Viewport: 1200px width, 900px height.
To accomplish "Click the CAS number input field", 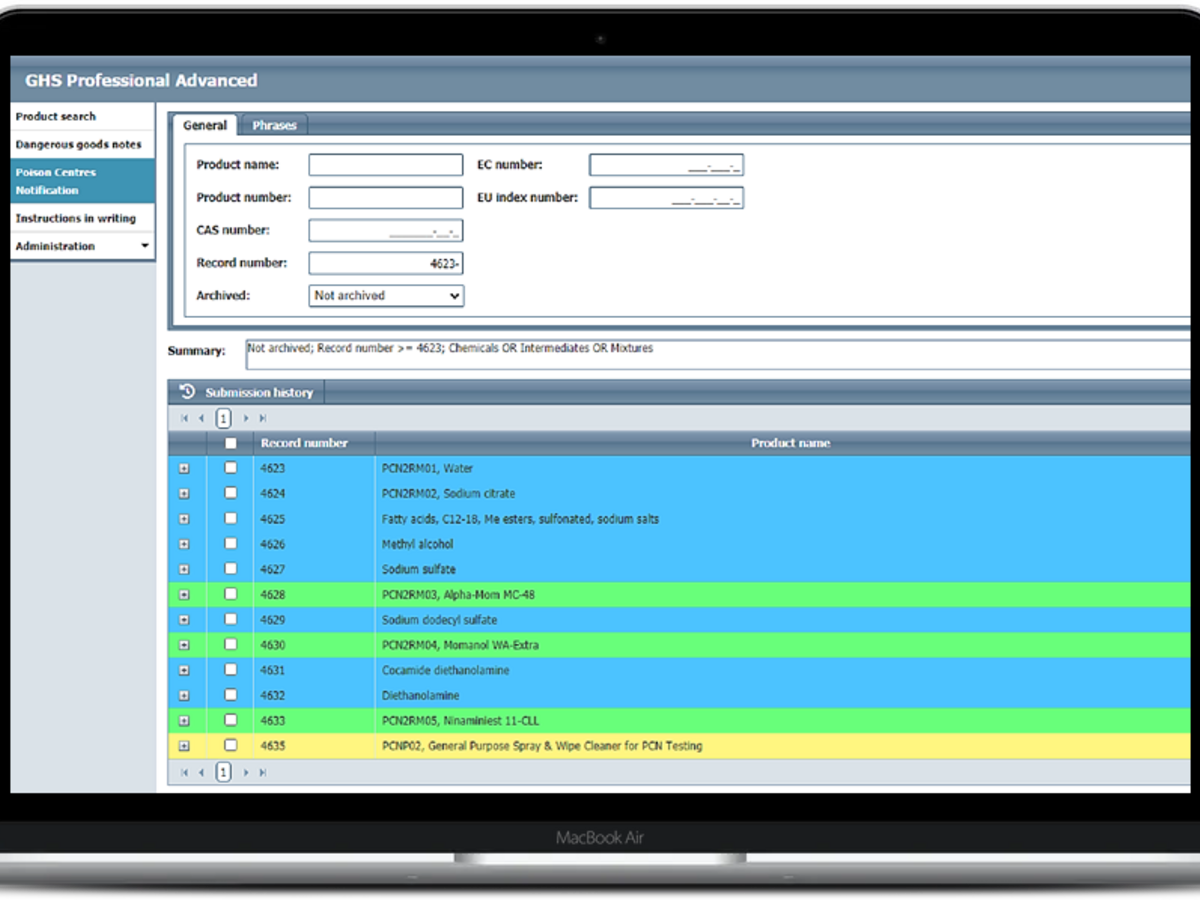I will coord(385,231).
